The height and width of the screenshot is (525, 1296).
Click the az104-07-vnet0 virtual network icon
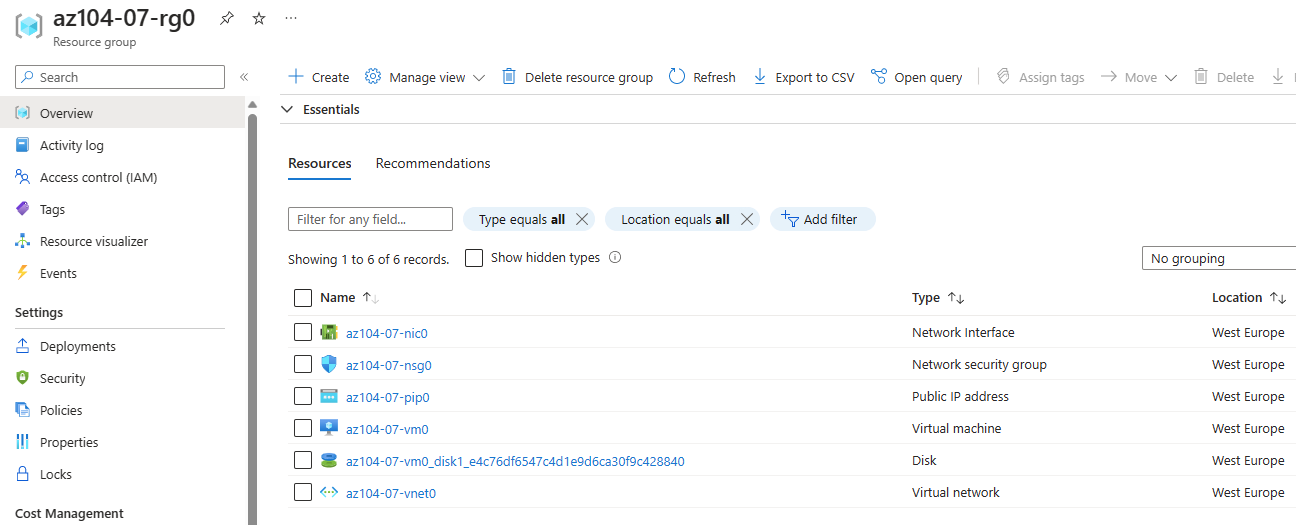[329, 493]
